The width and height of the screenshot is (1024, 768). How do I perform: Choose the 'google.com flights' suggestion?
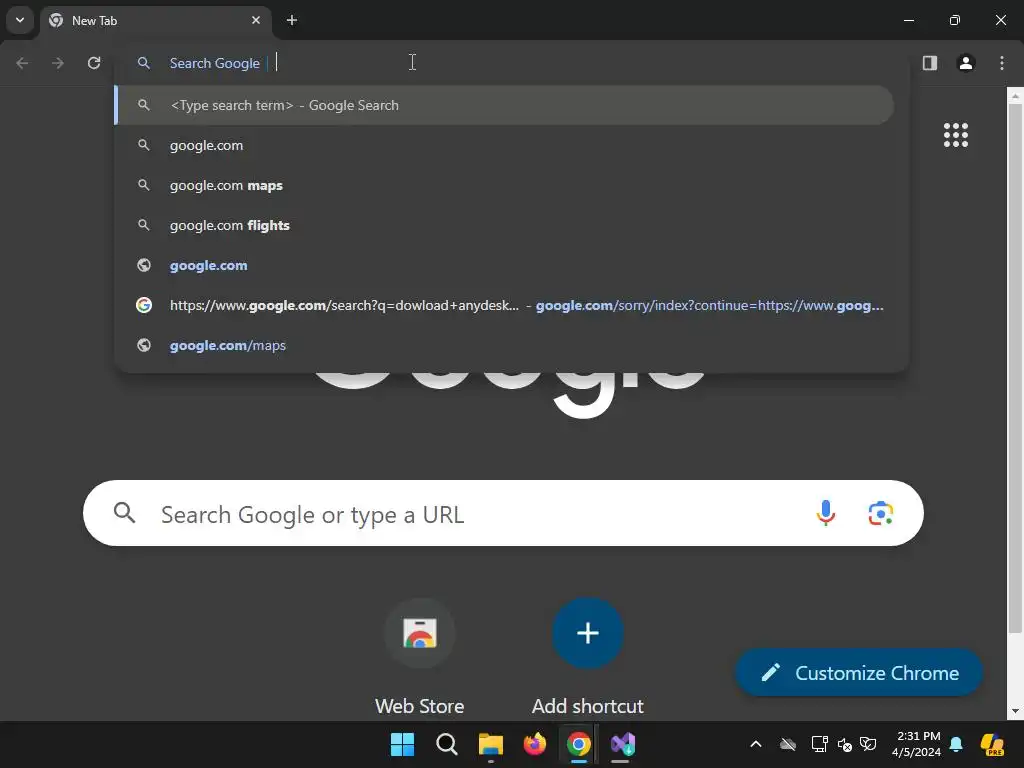[x=504, y=225]
